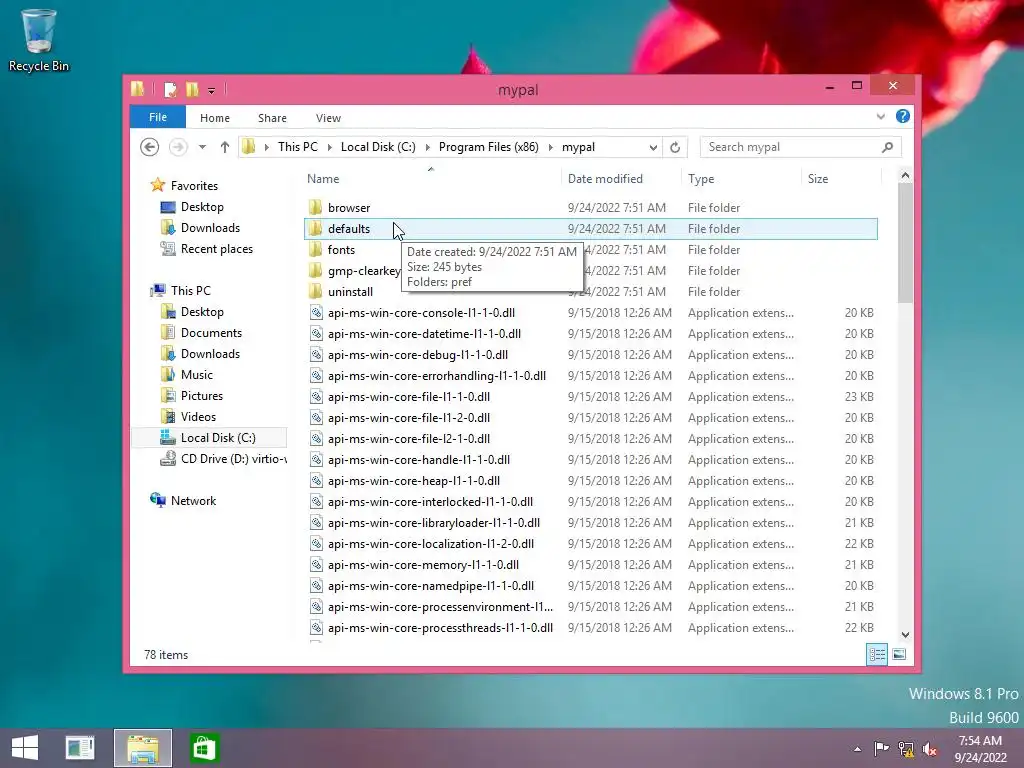The width and height of the screenshot is (1024, 768).
Task: Click in the Search mypal box
Action: point(792,147)
